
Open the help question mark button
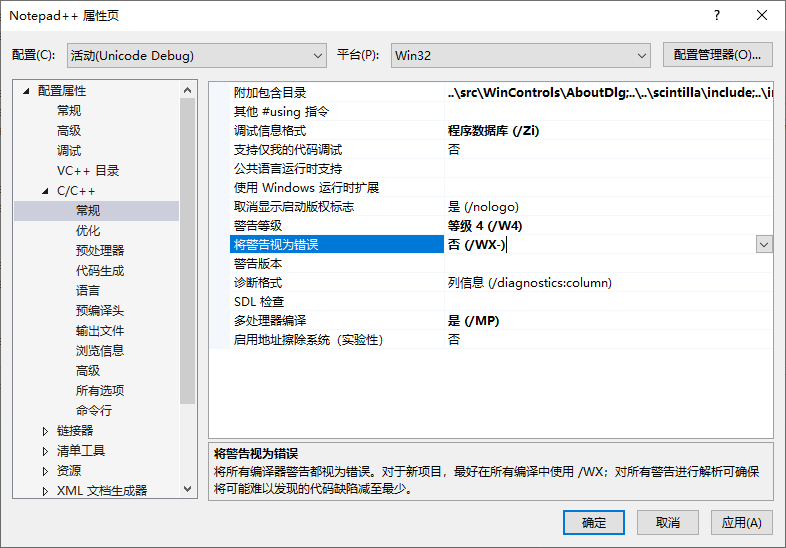pyautogui.click(x=717, y=16)
